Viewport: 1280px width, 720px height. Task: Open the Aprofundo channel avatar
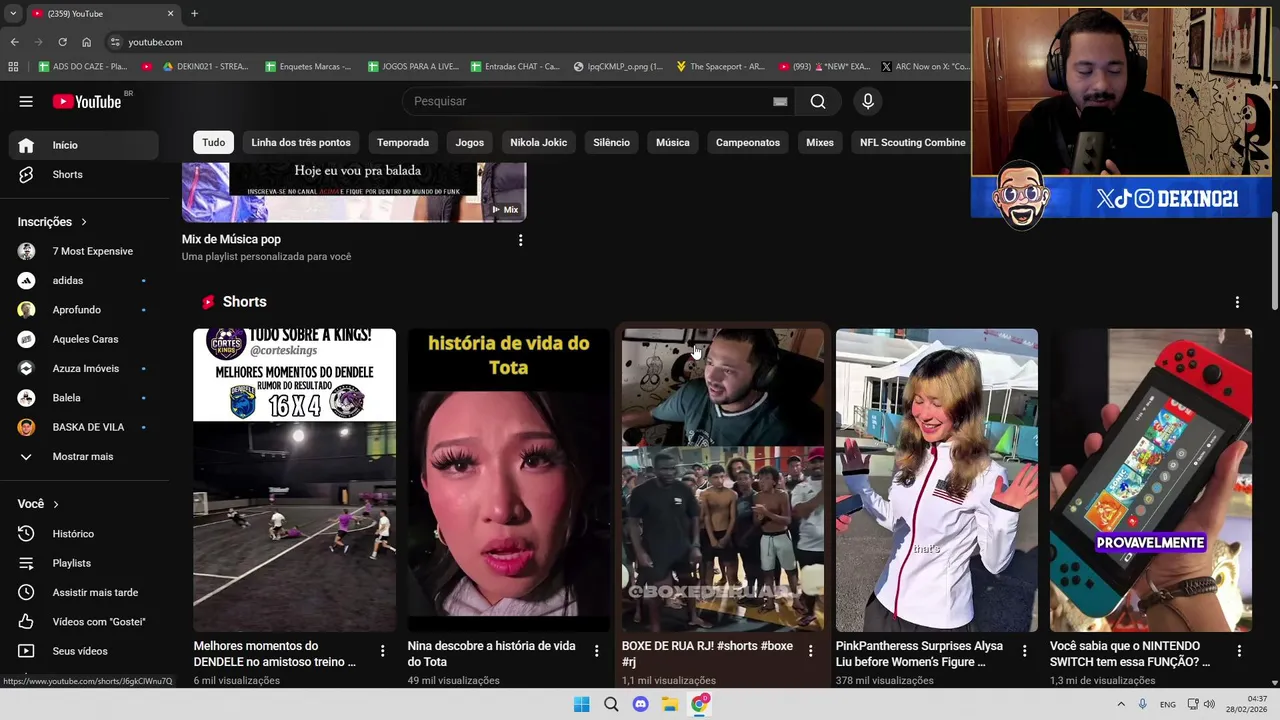(26, 310)
